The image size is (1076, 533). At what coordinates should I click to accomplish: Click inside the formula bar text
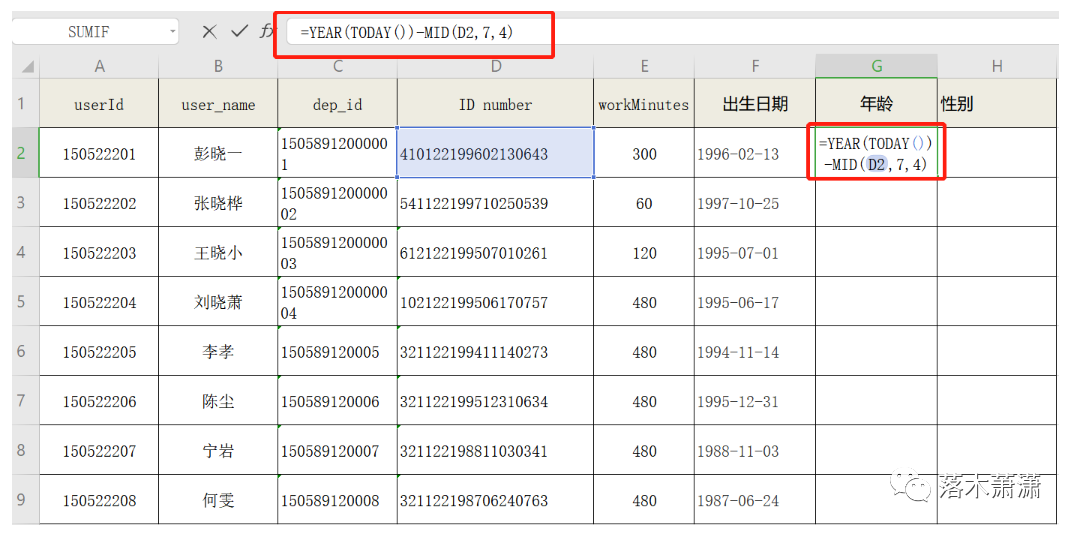[408, 32]
